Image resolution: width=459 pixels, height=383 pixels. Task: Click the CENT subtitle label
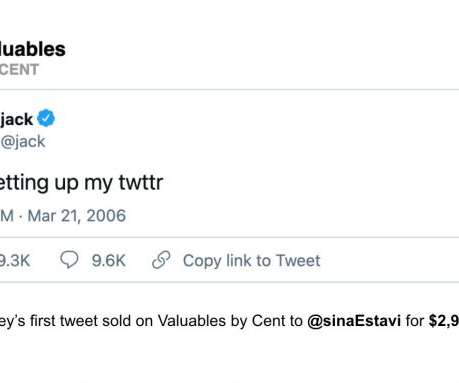pyautogui.click(x=19, y=70)
